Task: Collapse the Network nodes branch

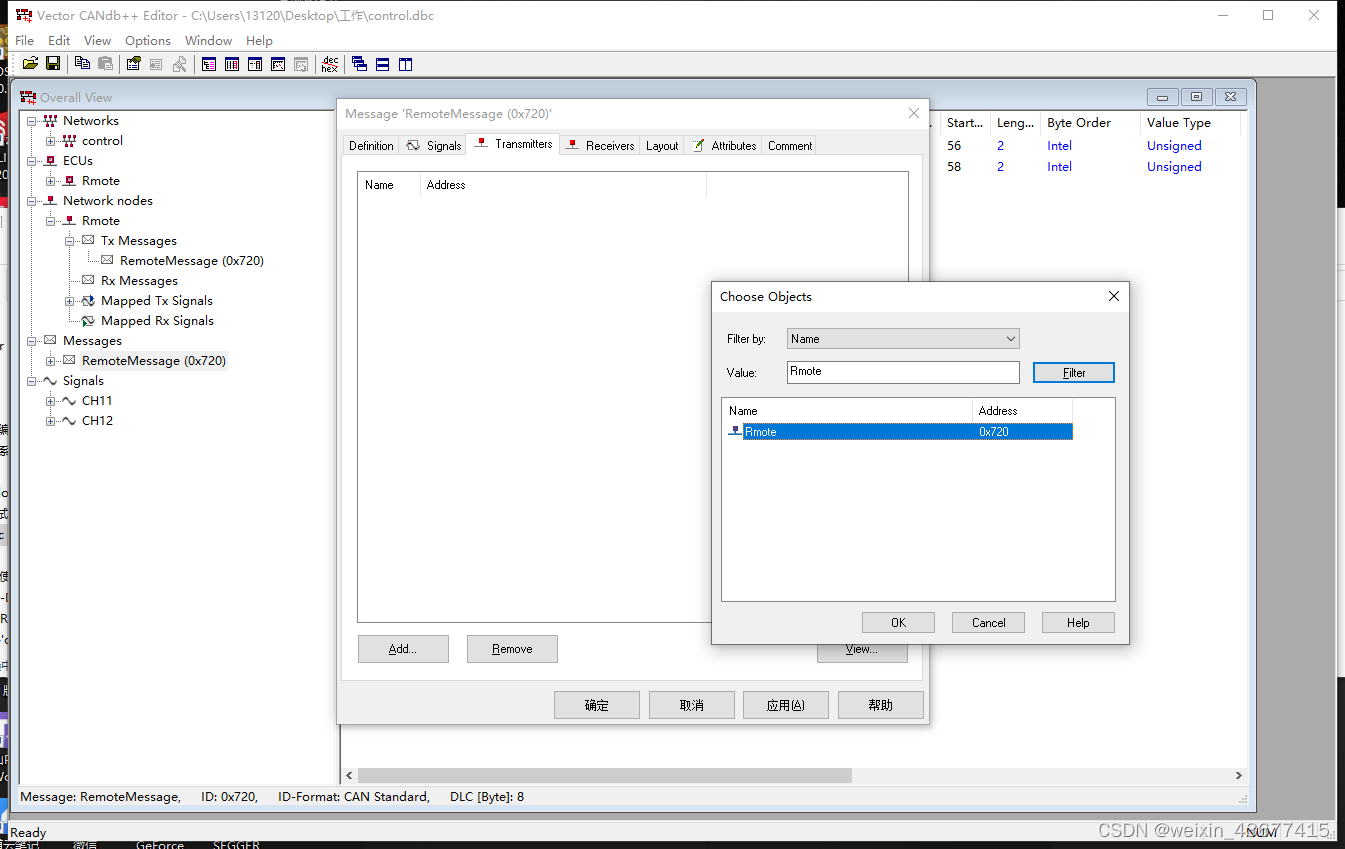Action: tap(31, 201)
